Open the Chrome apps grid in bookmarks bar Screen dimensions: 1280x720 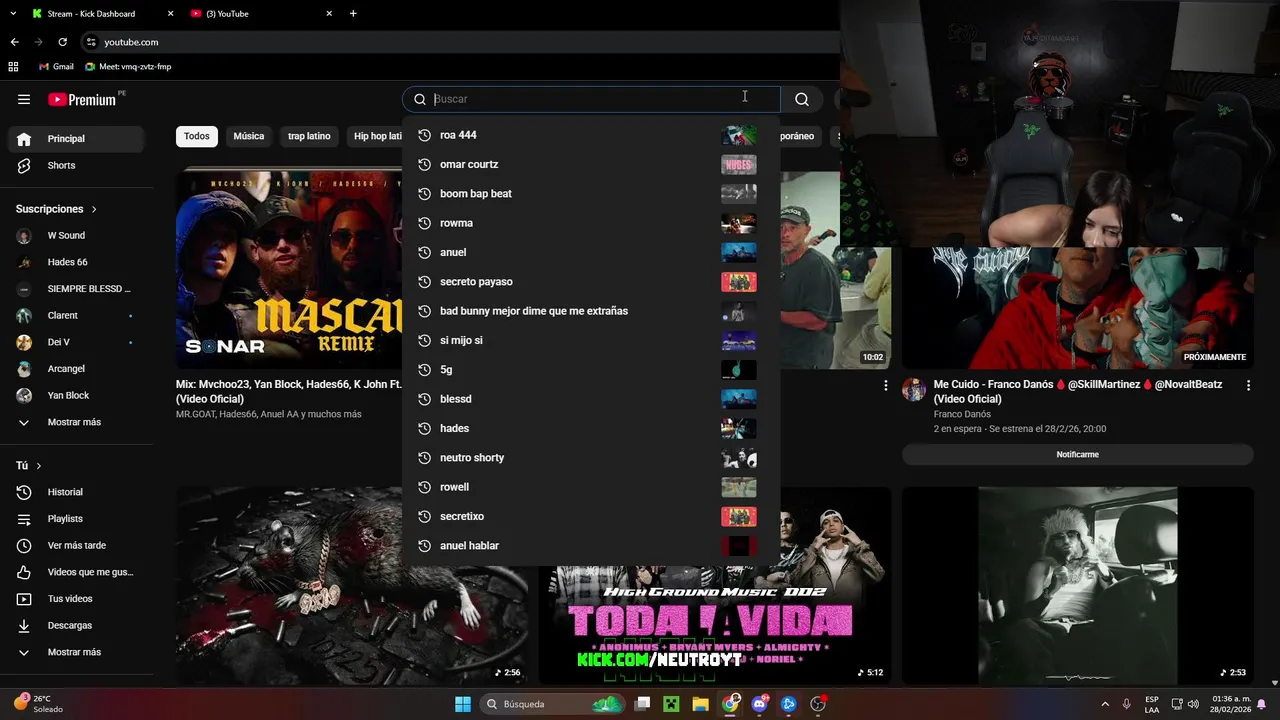(13, 67)
